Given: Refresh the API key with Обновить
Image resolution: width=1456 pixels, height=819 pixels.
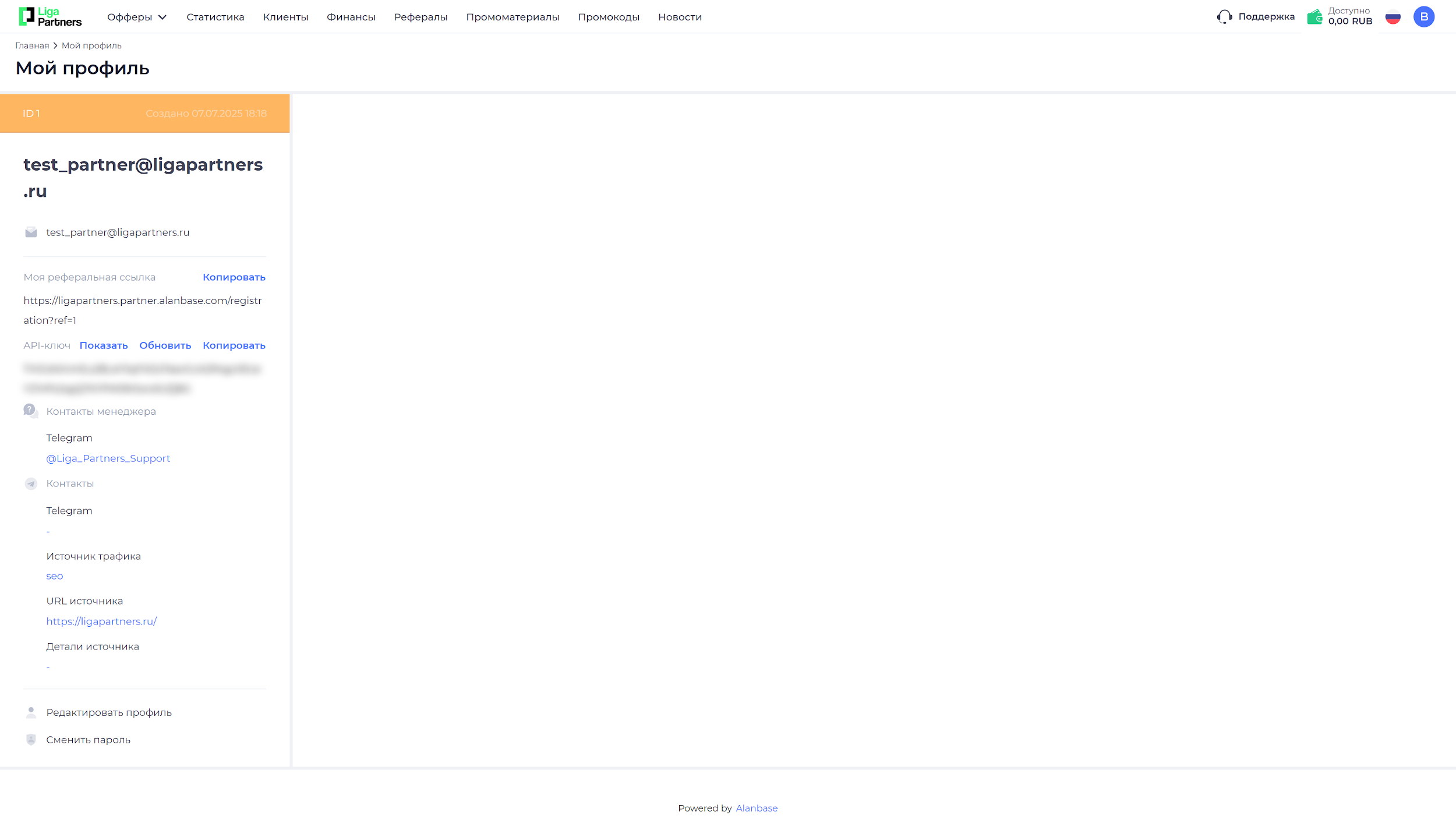Looking at the screenshot, I should pos(165,345).
